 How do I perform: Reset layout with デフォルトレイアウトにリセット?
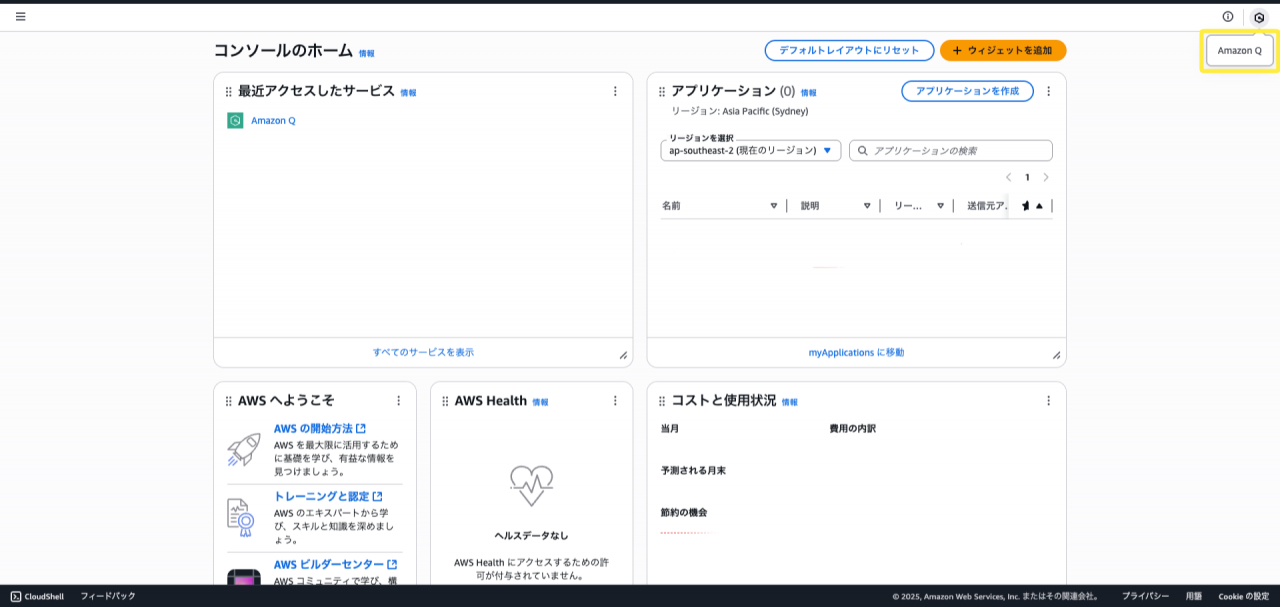[848, 50]
